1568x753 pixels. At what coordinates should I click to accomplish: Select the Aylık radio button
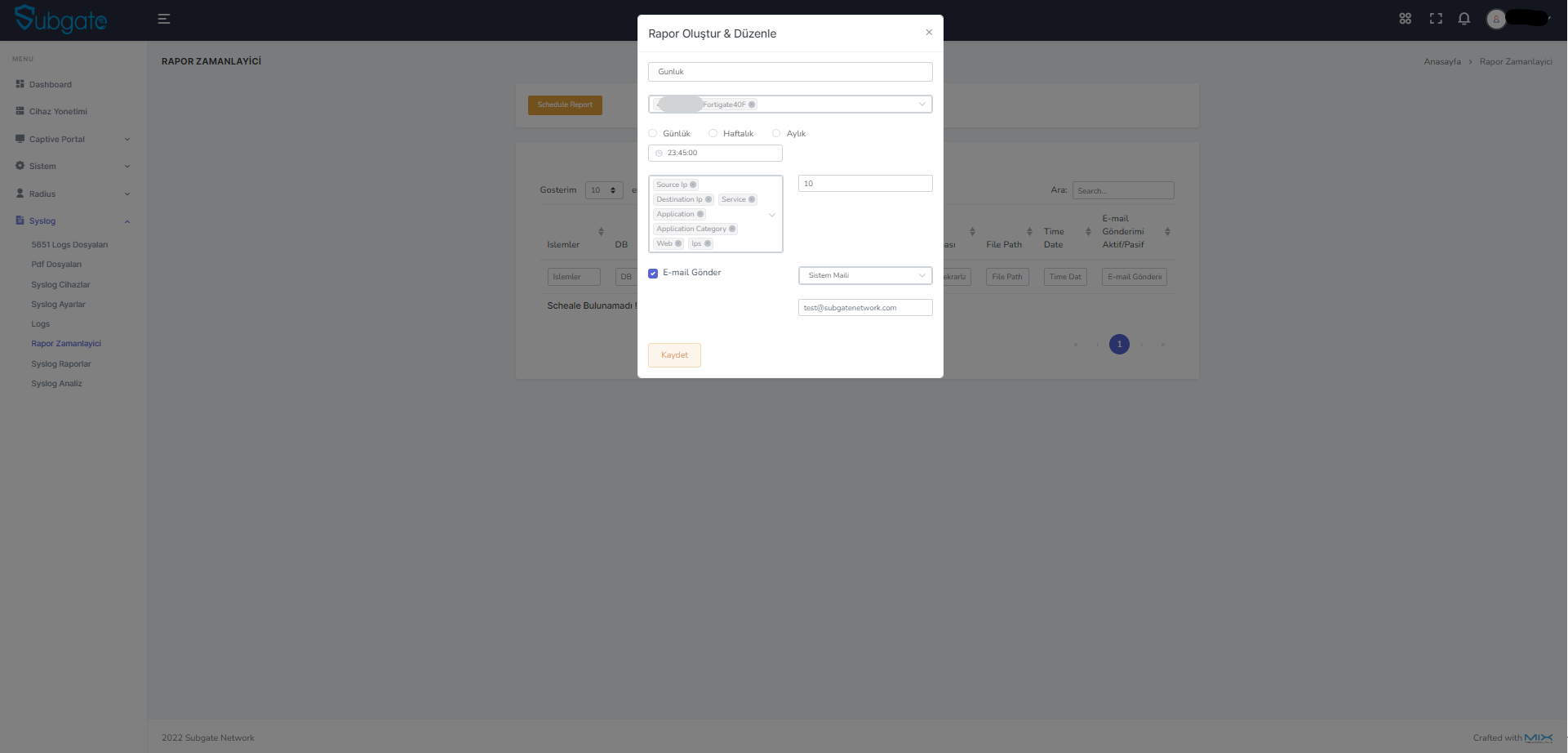tap(776, 132)
